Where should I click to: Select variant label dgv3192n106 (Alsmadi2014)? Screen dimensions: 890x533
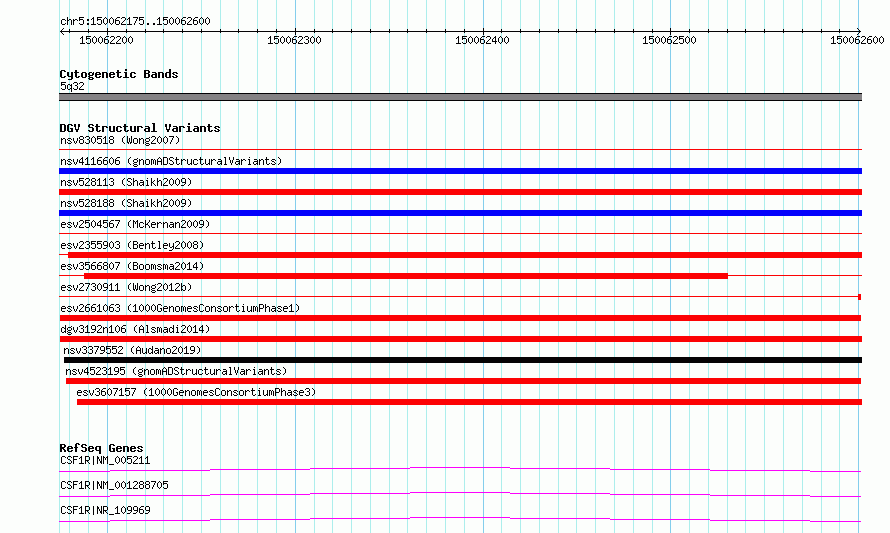click(135, 329)
